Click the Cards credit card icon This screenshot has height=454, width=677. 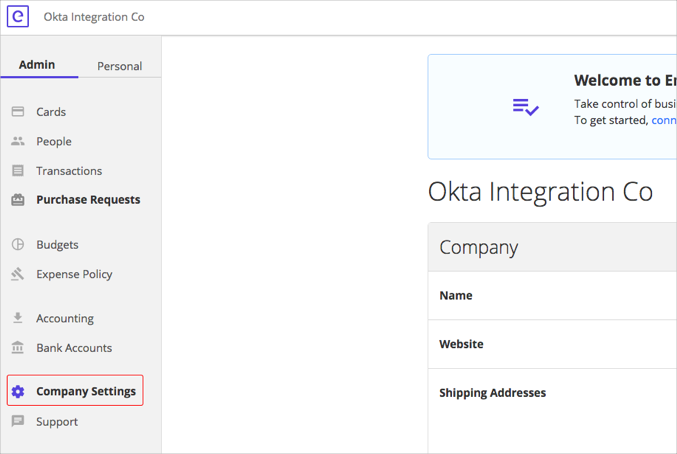[18, 112]
